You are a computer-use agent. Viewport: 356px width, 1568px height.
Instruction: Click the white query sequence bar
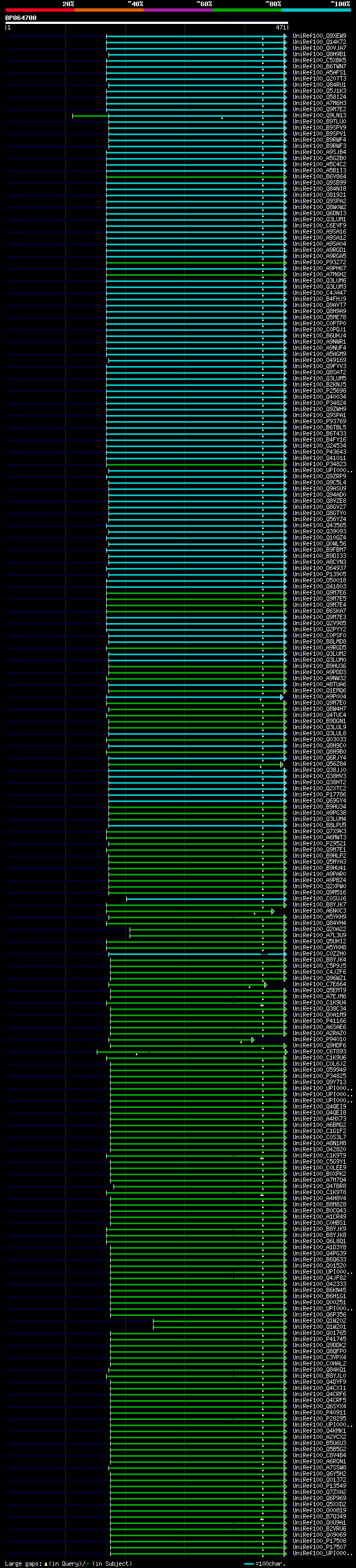147,23
